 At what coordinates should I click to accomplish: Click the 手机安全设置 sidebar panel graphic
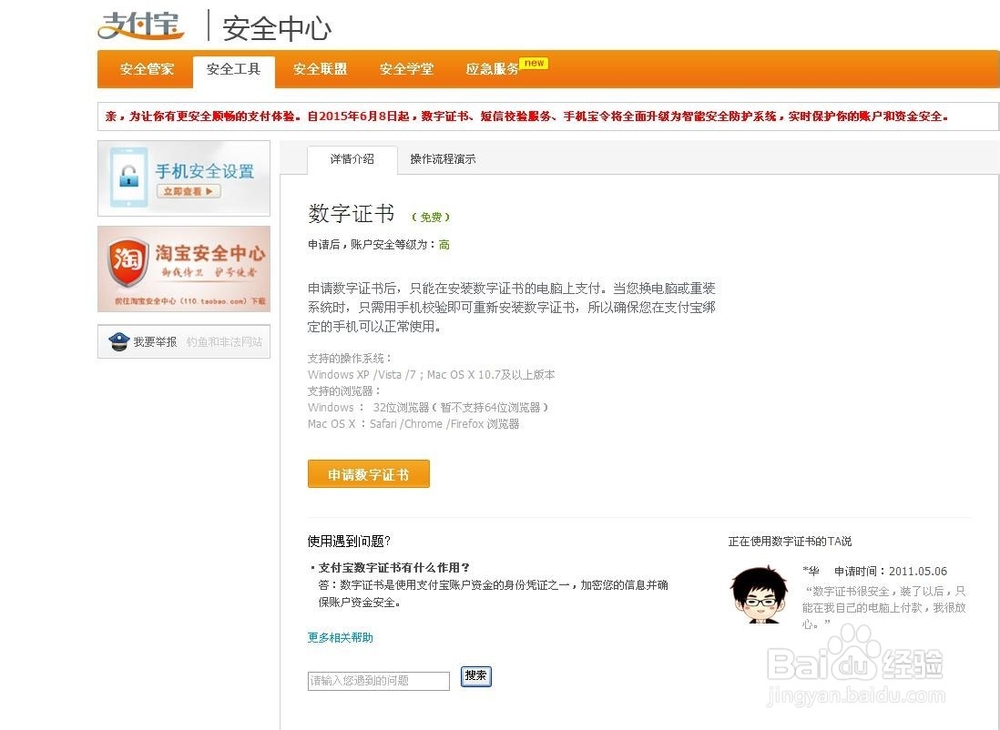[x=184, y=177]
